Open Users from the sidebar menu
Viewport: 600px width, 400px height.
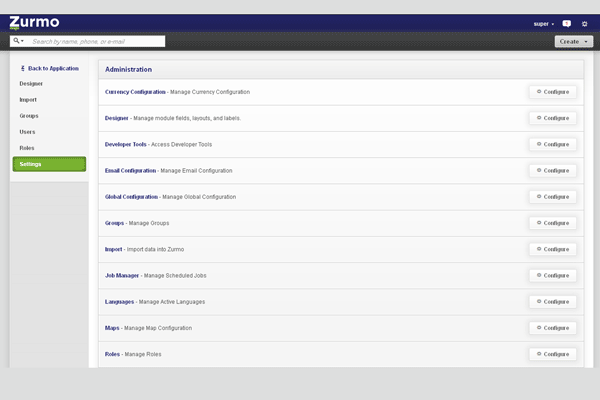(x=27, y=132)
